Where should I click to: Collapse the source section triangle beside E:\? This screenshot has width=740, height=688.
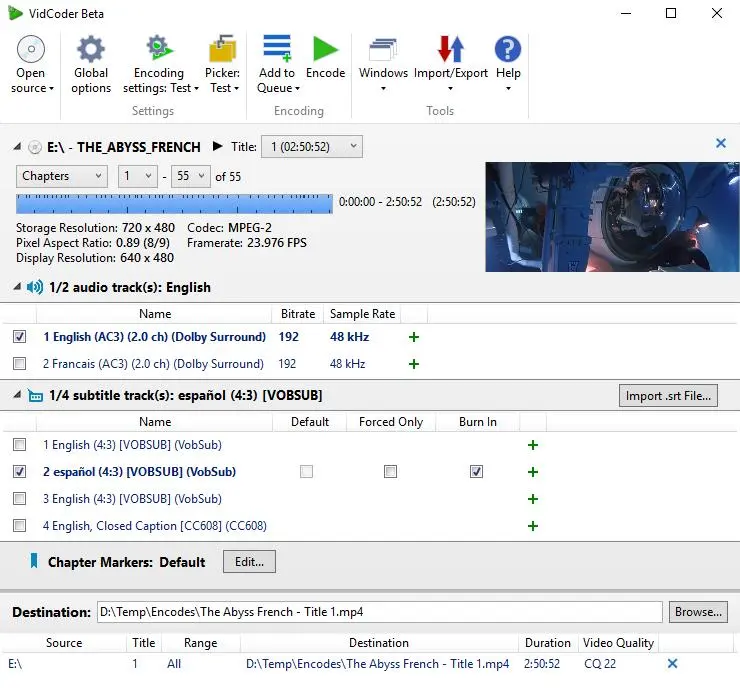pyautogui.click(x=17, y=146)
